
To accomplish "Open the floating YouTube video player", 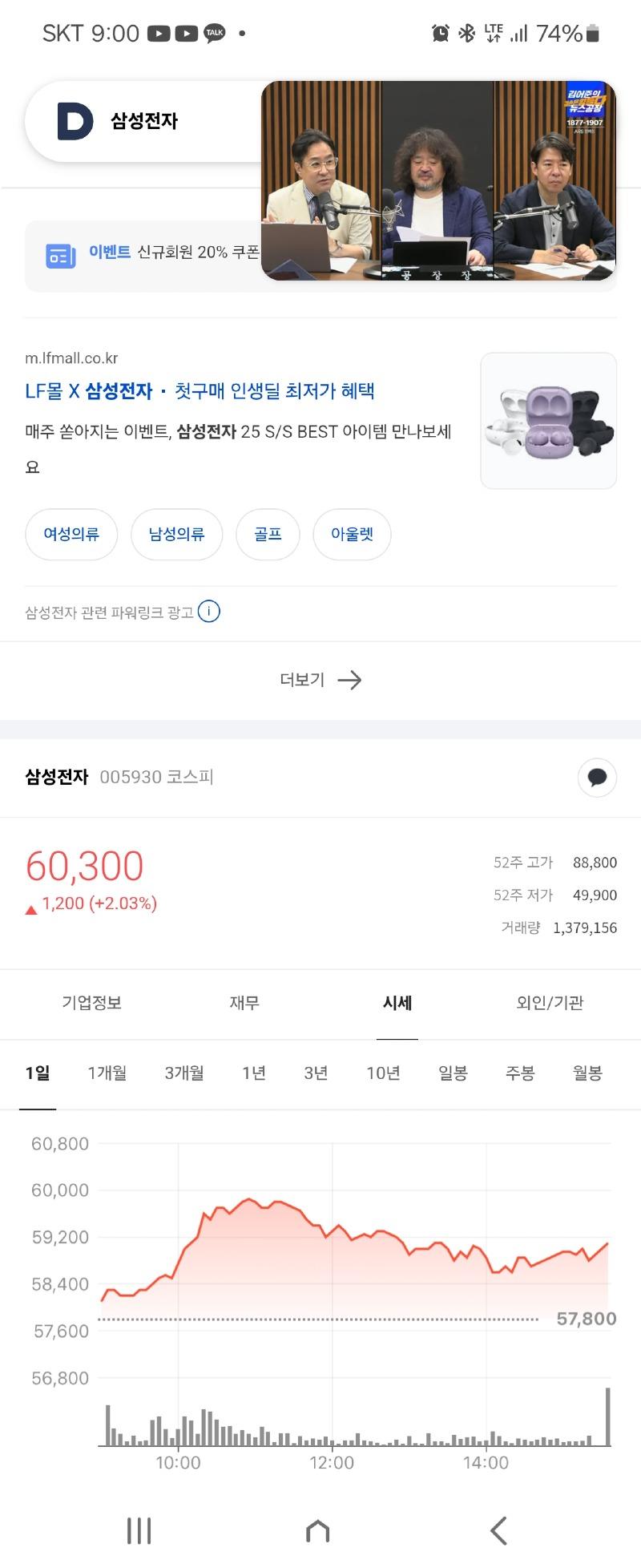I will pyautogui.click(x=438, y=181).
